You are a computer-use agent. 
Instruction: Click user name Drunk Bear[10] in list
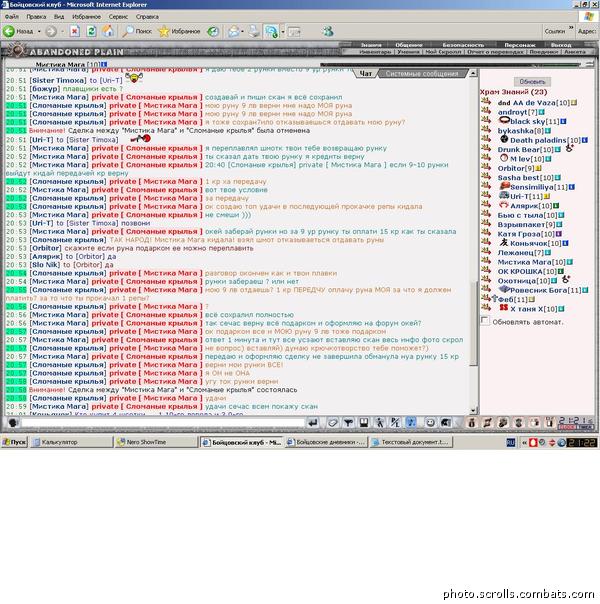click(x=525, y=149)
